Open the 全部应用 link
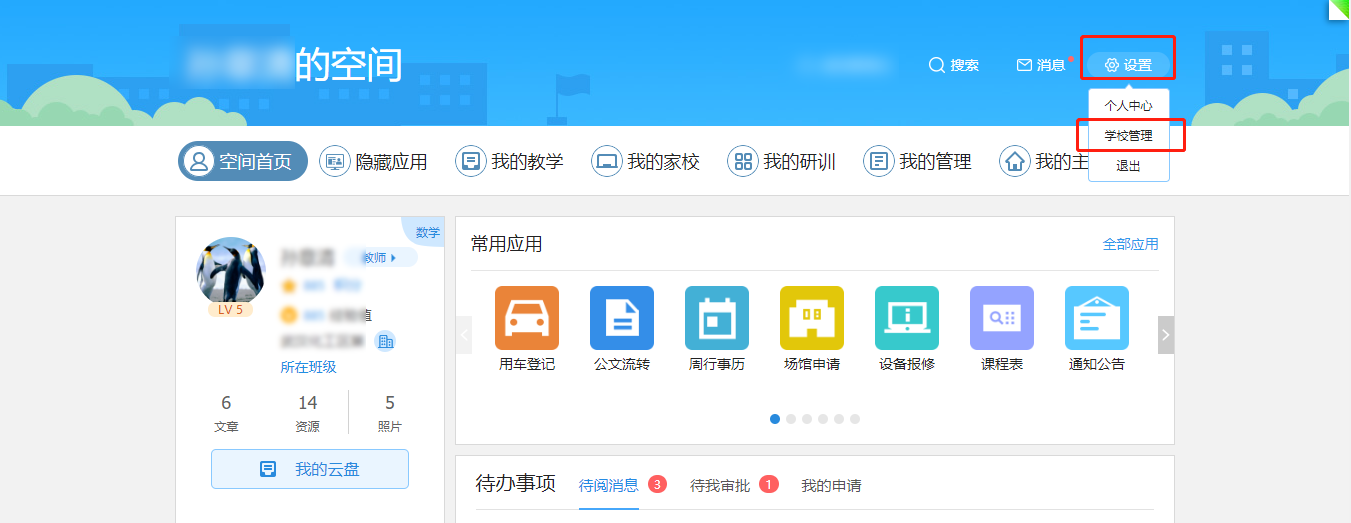 point(1130,244)
